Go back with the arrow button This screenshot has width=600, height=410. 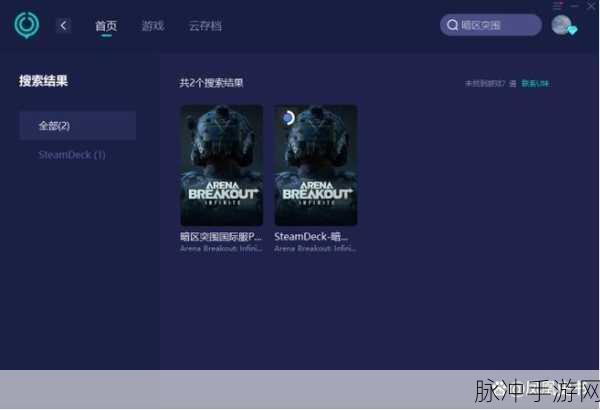[64, 26]
